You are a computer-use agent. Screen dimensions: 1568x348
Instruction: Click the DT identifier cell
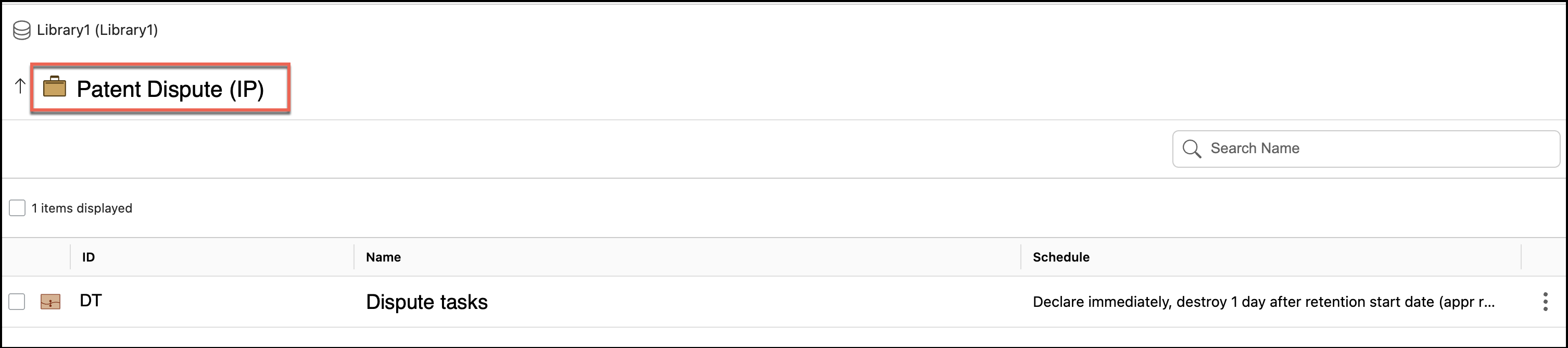click(x=91, y=301)
